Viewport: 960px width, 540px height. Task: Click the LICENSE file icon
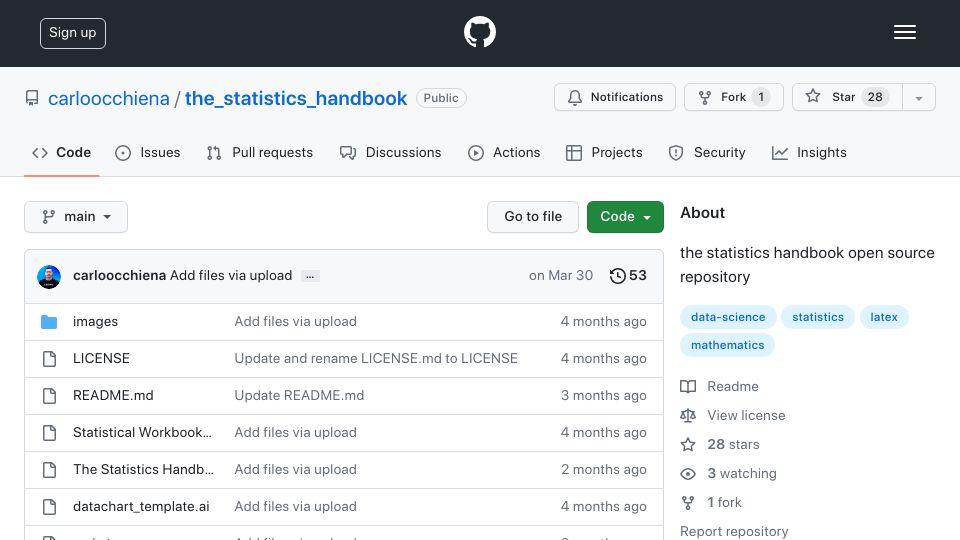[50, 359]
